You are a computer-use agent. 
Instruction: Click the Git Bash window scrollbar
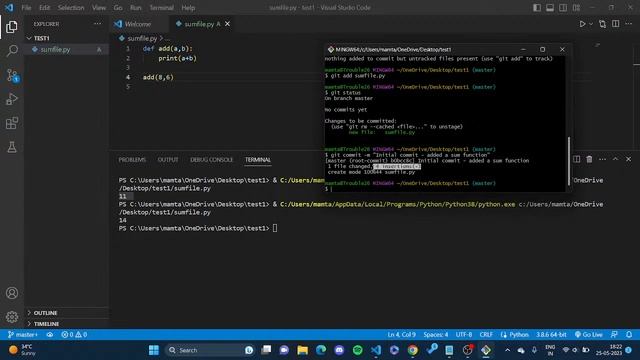pos(569,161)
